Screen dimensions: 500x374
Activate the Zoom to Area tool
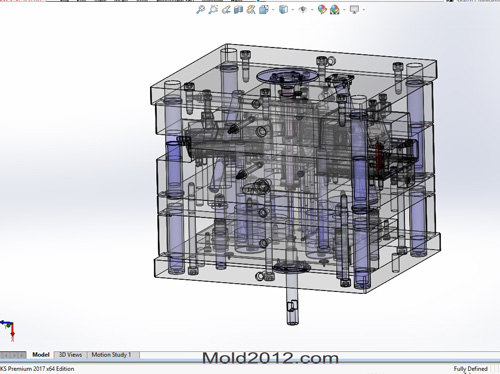pyautogui.click(x=213, y=9)
